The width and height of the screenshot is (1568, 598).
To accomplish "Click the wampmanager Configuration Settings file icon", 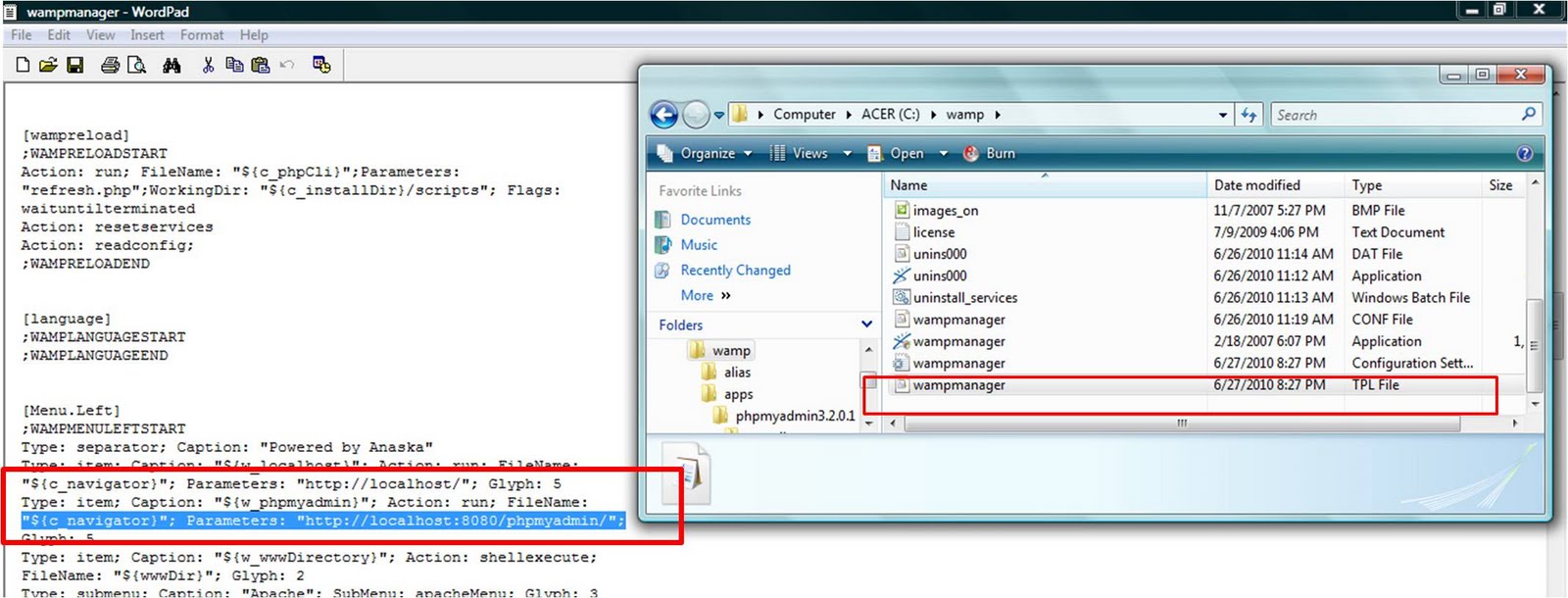I will tap(902, 363).
